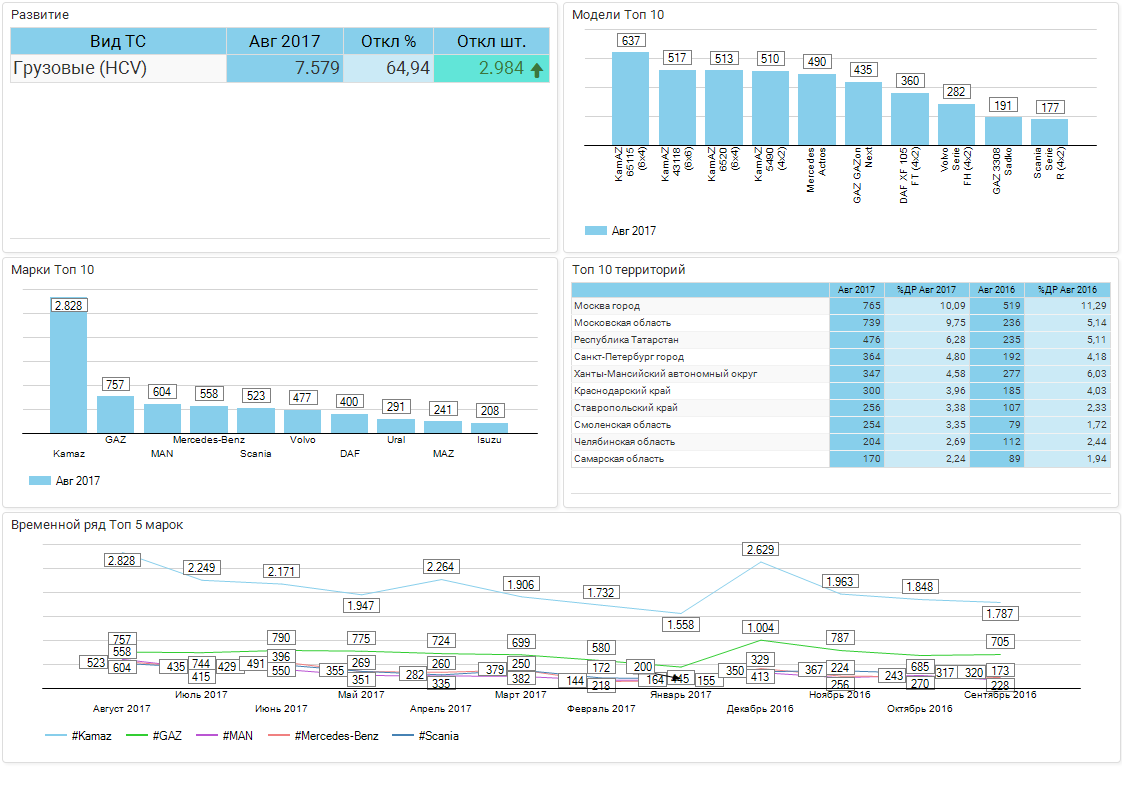The width and height of the screenshot is (1122, 793).
Task: Click the Сентябрь 2016 axis label
Action: click(x=1000, y=694)
